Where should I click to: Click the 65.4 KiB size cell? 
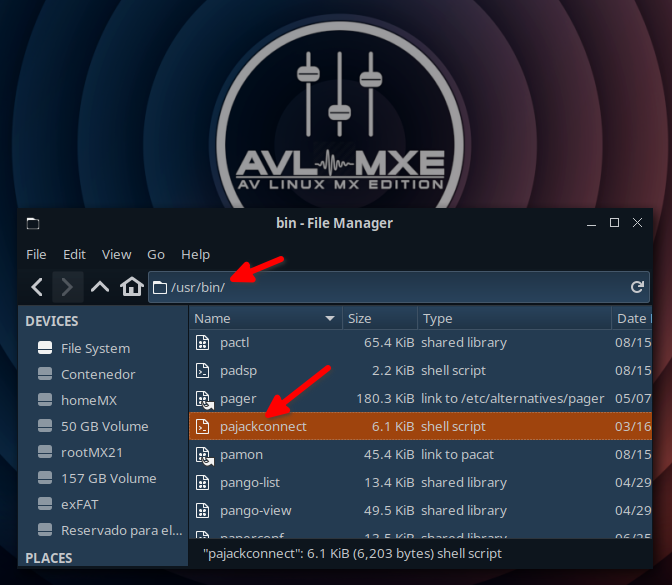tap(389, 343)
